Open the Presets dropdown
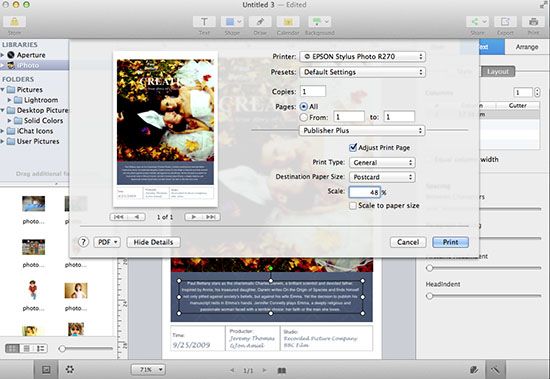 [x=363, y=72]
